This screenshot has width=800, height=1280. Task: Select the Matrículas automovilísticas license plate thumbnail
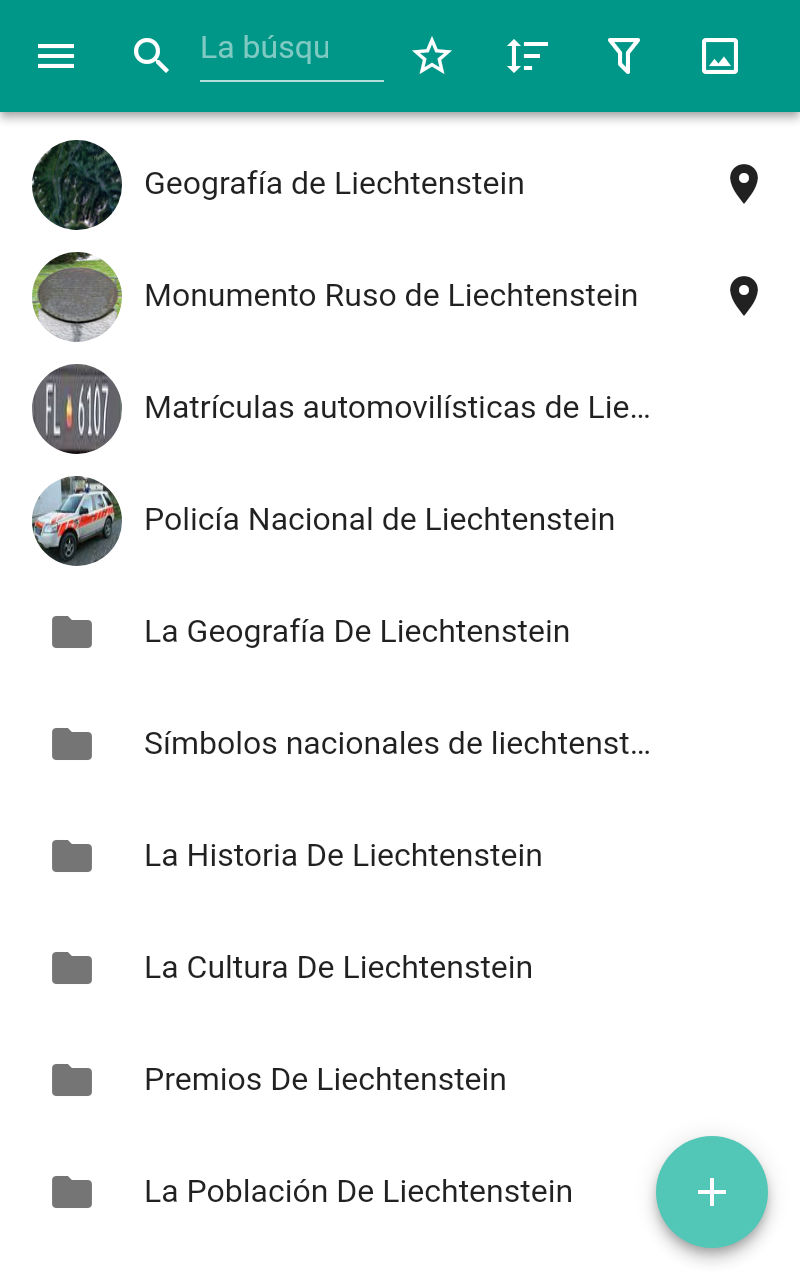tap(77, 409)
